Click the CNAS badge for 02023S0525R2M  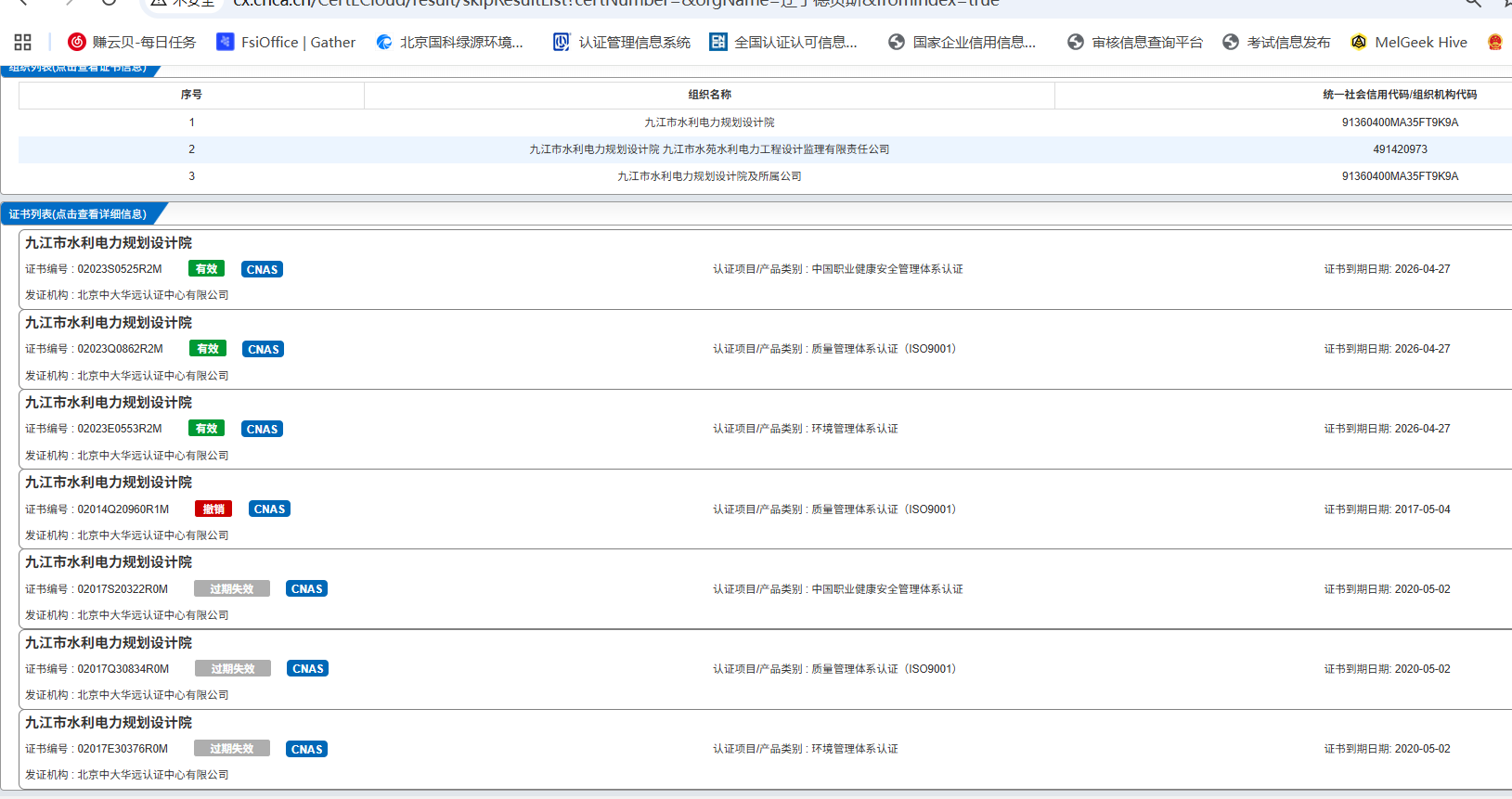[x=262, y=269]
